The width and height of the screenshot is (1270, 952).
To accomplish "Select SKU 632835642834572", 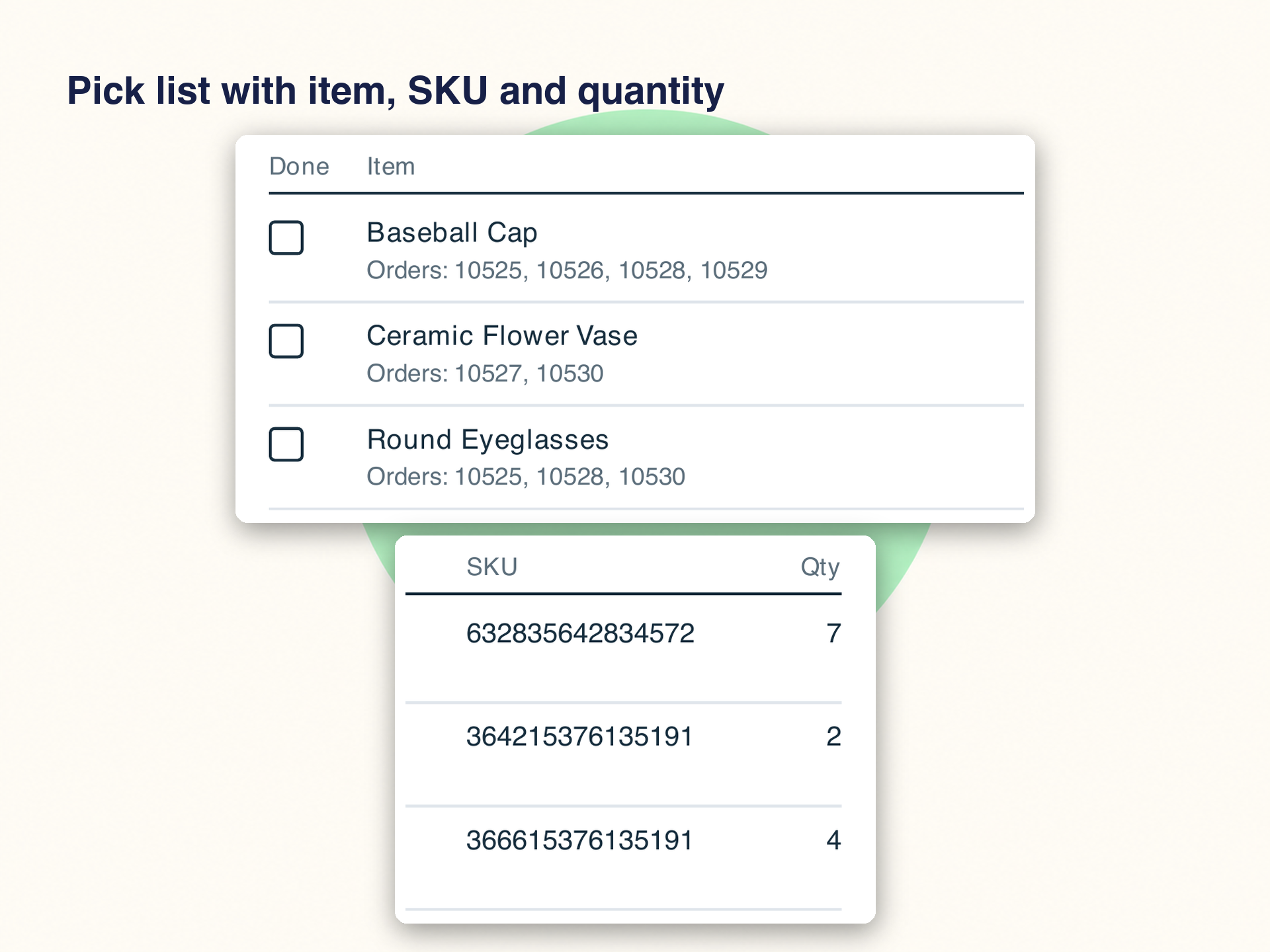I will click(x=580, y=633).
